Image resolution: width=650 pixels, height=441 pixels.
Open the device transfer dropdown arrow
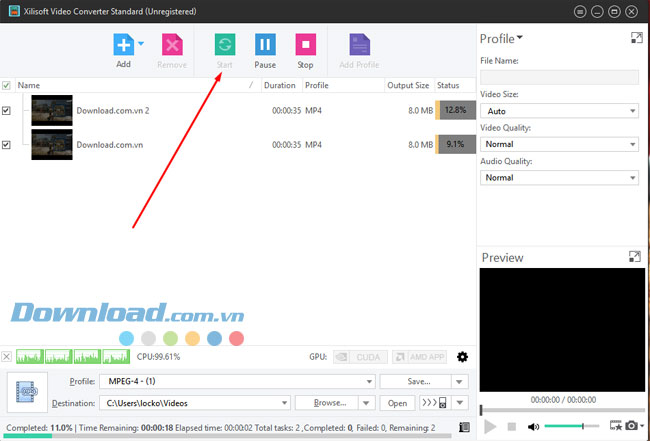click(x=460, y=403)
